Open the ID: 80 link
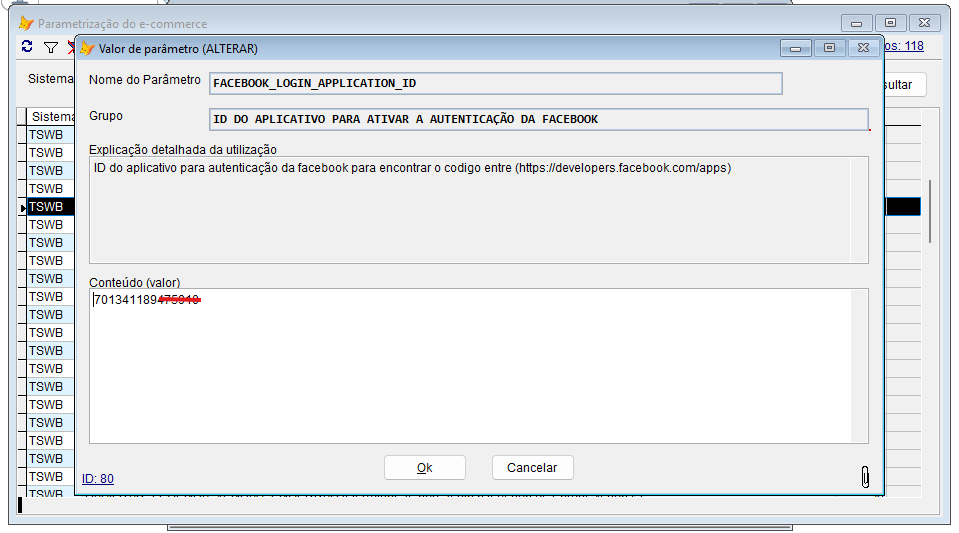The image size is (959, 533). tap(98, 479)
